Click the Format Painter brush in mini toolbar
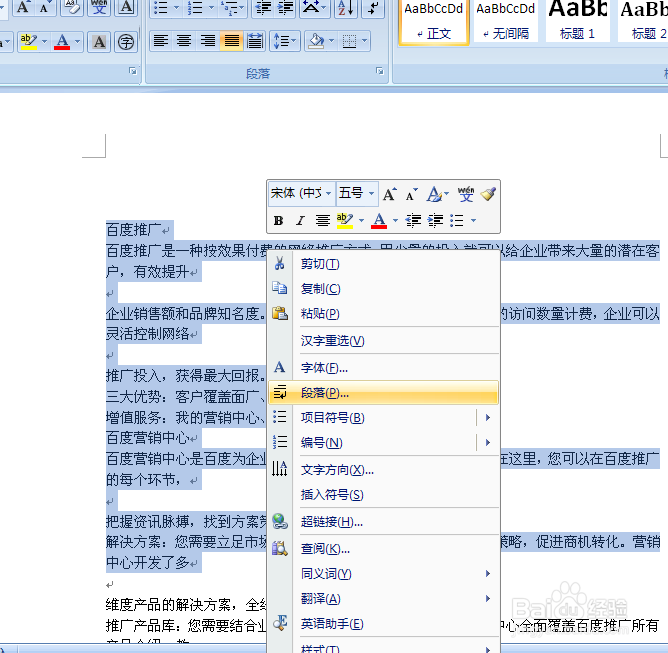 point(488,194)
